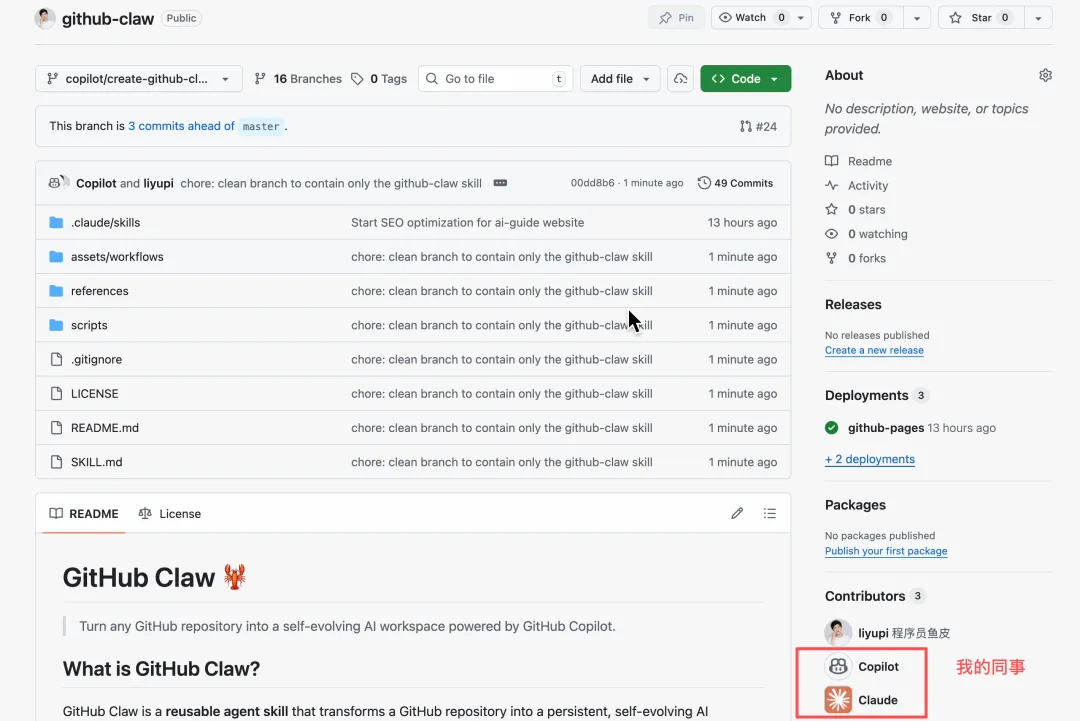
Task: Expand commit message ellipsis icon
Action: coord(500,183)
